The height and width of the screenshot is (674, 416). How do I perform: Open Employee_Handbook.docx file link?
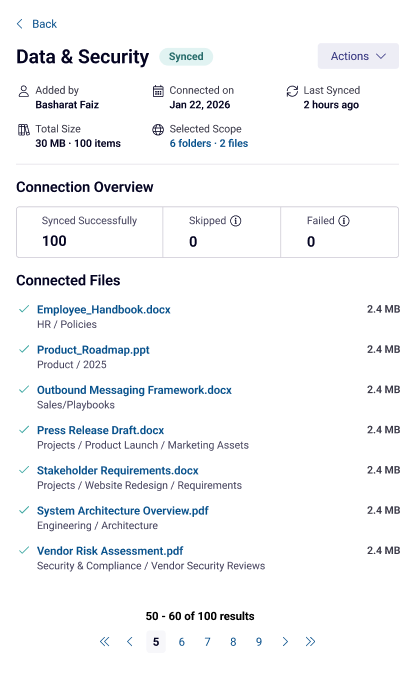[104, 309]
